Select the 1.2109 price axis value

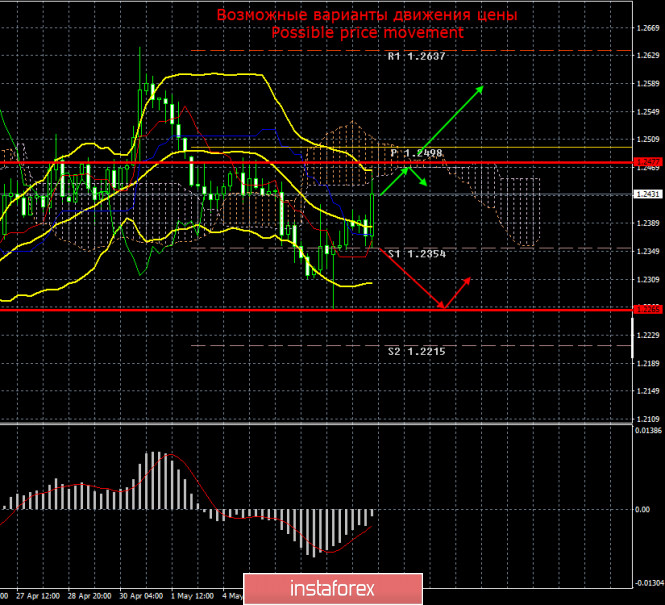(649, 419)
